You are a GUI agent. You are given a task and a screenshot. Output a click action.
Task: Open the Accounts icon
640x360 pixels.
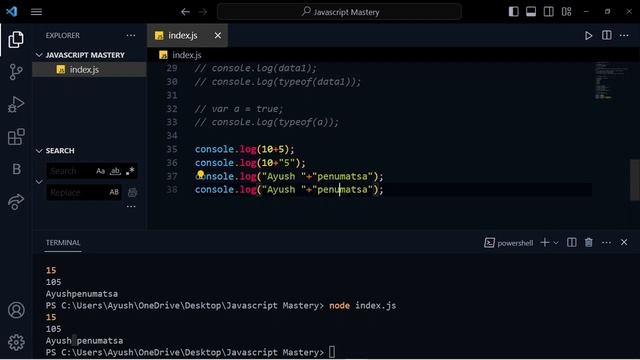tap(16, 310)
